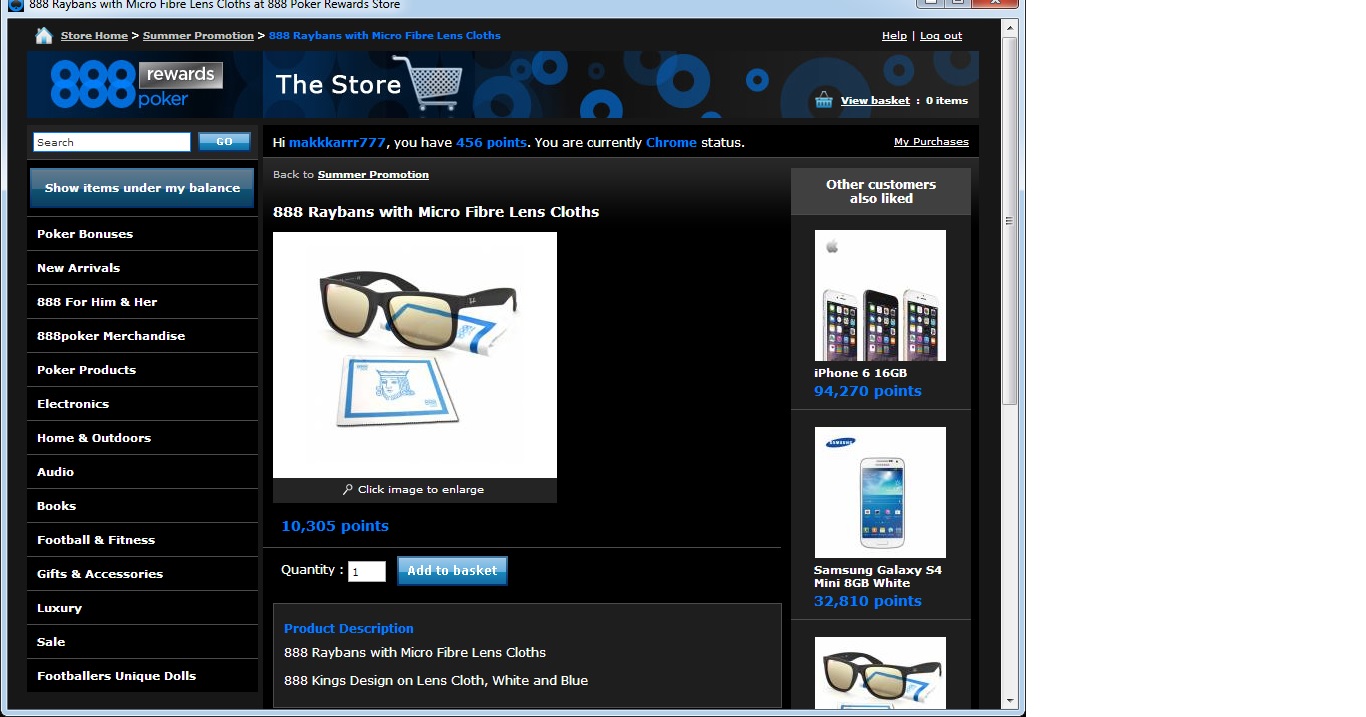Click the home icon in breadcrumb
This screenshot has height=717, width=1366.
pyautogui.click(x=44, y=36)
